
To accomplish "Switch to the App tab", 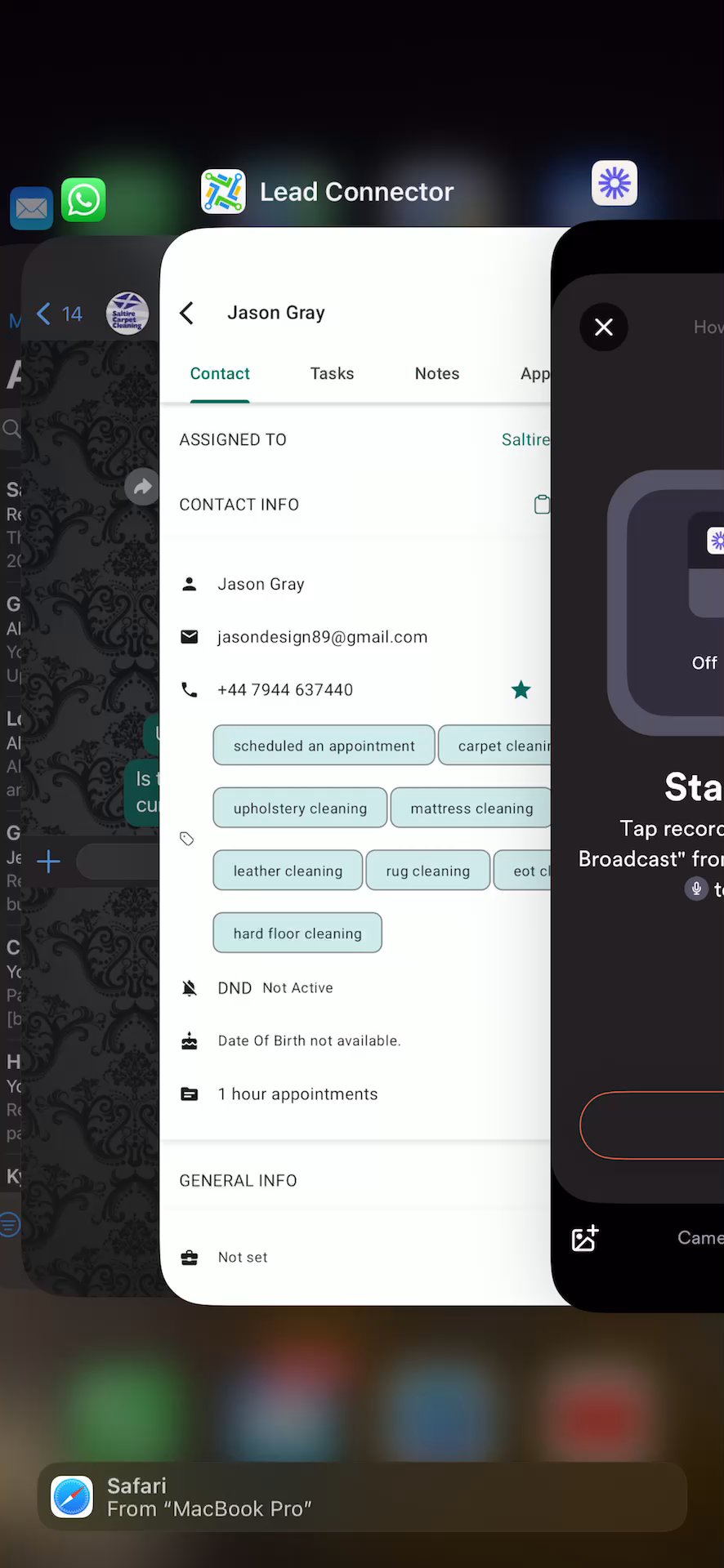I will click(535, 373).
